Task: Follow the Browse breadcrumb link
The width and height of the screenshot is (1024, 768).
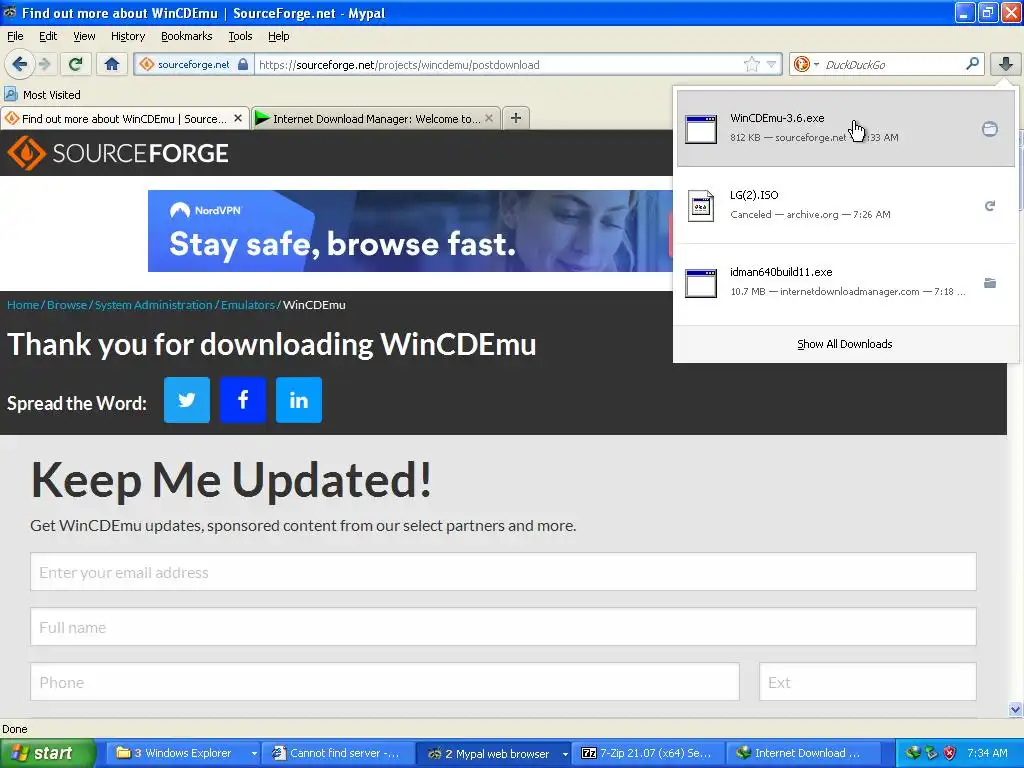Action: click(x=67, y=305)
